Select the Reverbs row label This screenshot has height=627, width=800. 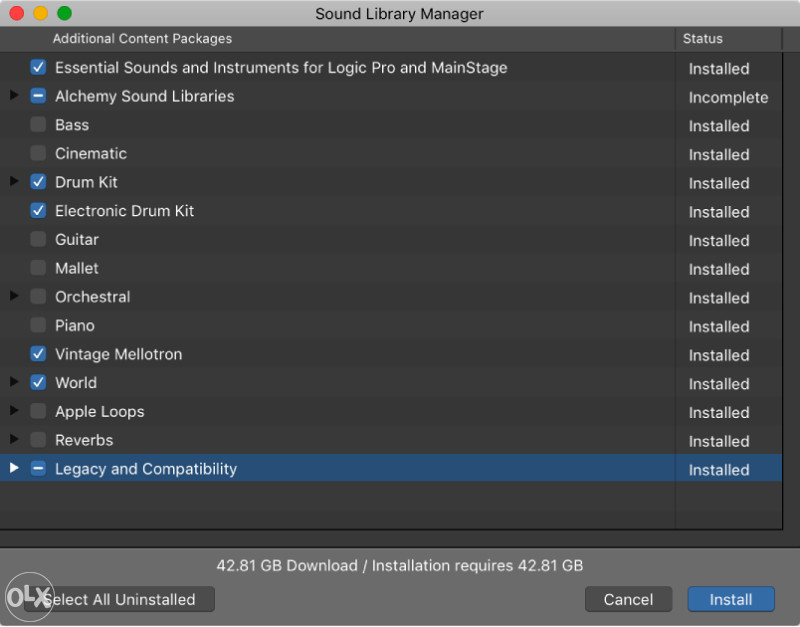[x=84, y=440]
